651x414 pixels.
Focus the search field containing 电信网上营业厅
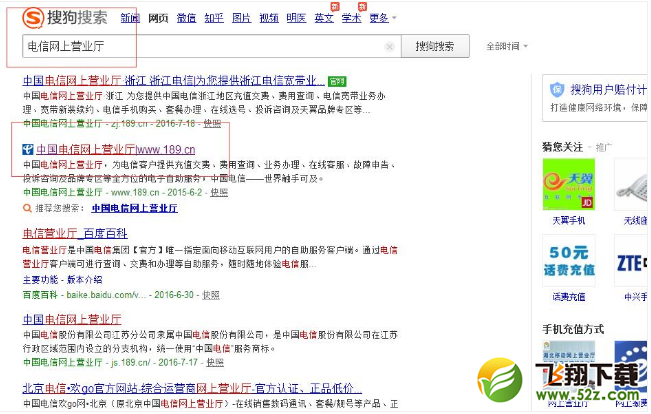(212, 46)
